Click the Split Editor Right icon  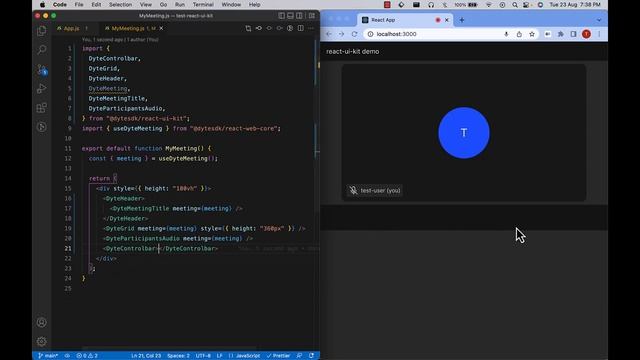[x=300, y=28]
